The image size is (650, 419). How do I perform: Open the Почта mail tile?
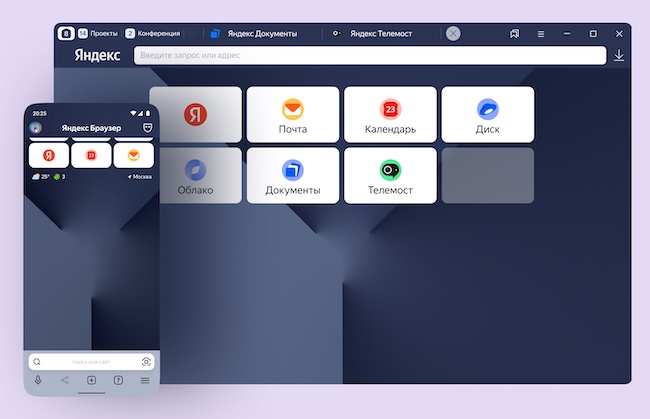(x=293, y=114)
